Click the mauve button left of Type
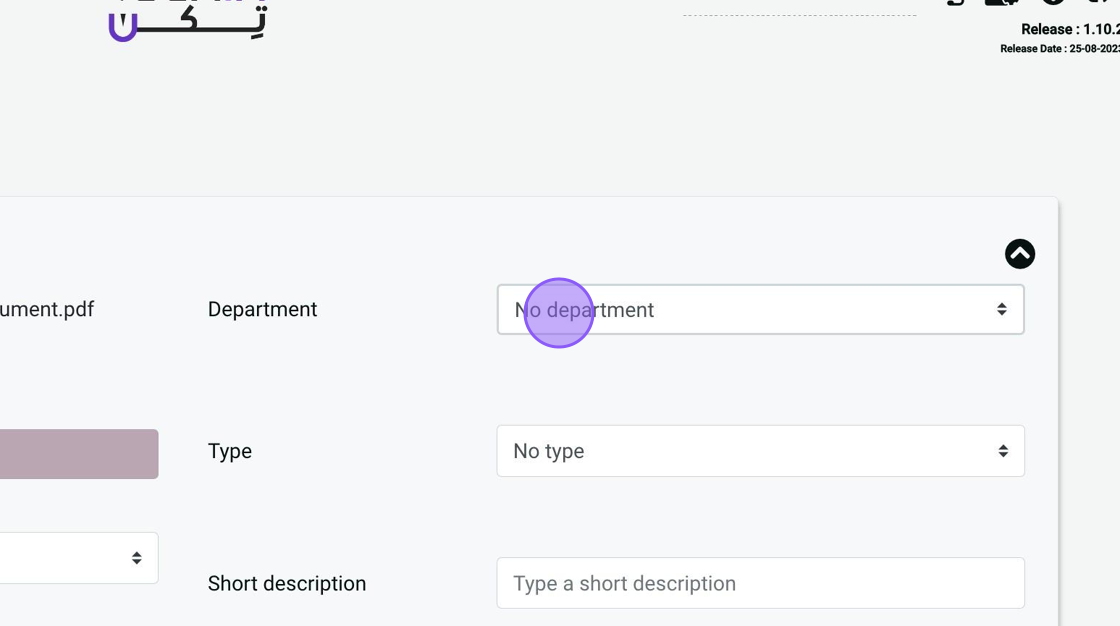This screenshot has height=626, width=1120. point(78,454)
